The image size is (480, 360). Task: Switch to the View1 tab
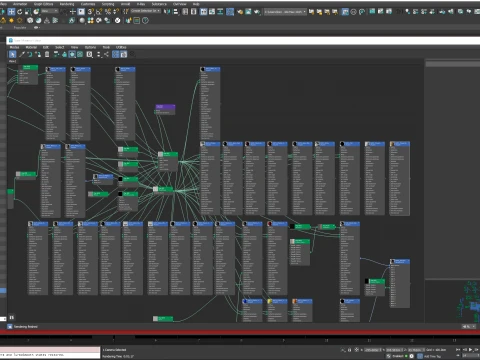tap(12, 61)
